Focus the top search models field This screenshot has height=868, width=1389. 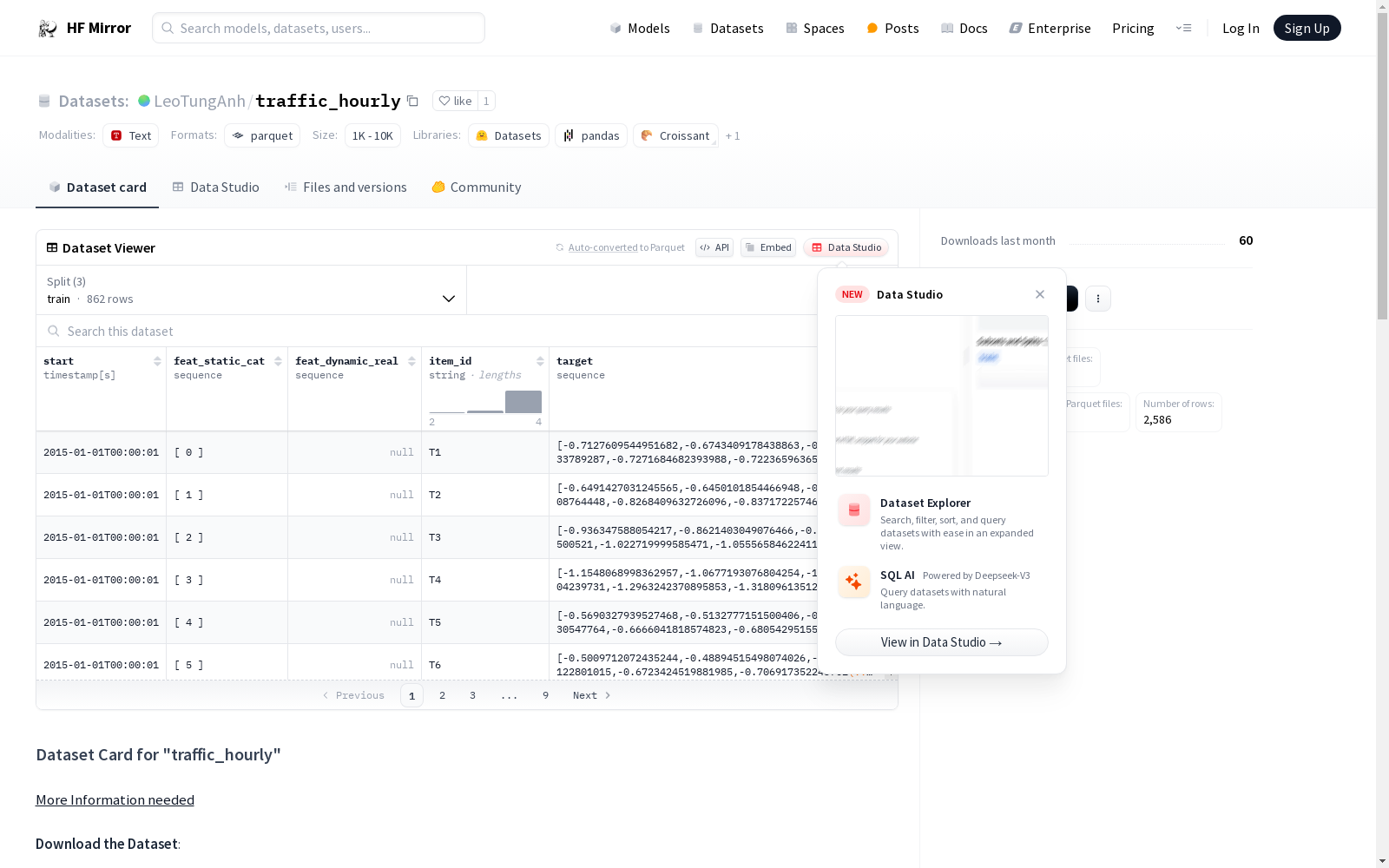319,28
